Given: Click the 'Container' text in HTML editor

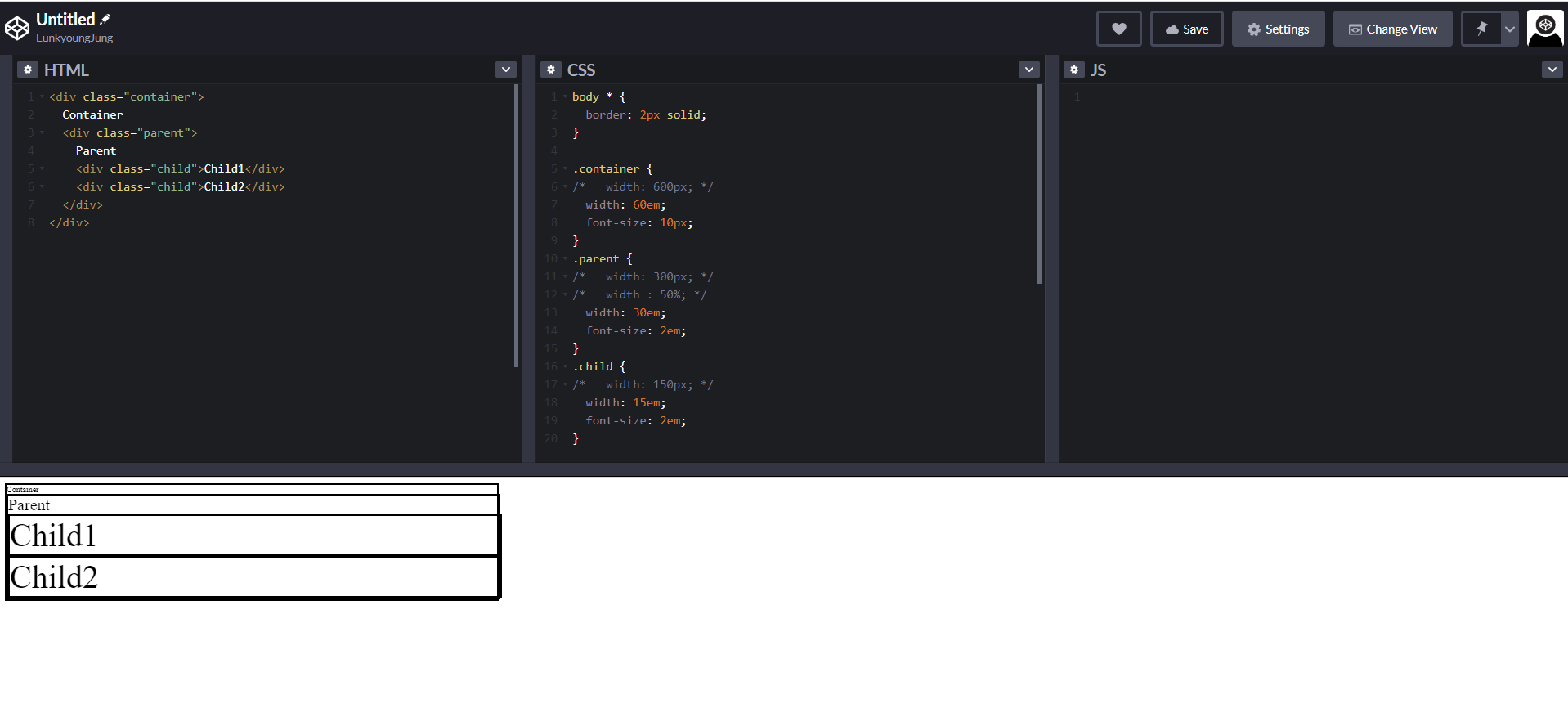Looking at the screenshot, I should 92,114.
